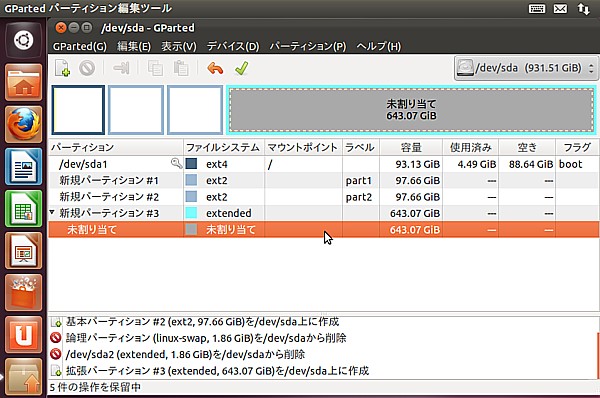Viewport: 600px width, 398px height.
Task: Click the red delete icon beside linux-swap operation
Action: pos(56,338)
